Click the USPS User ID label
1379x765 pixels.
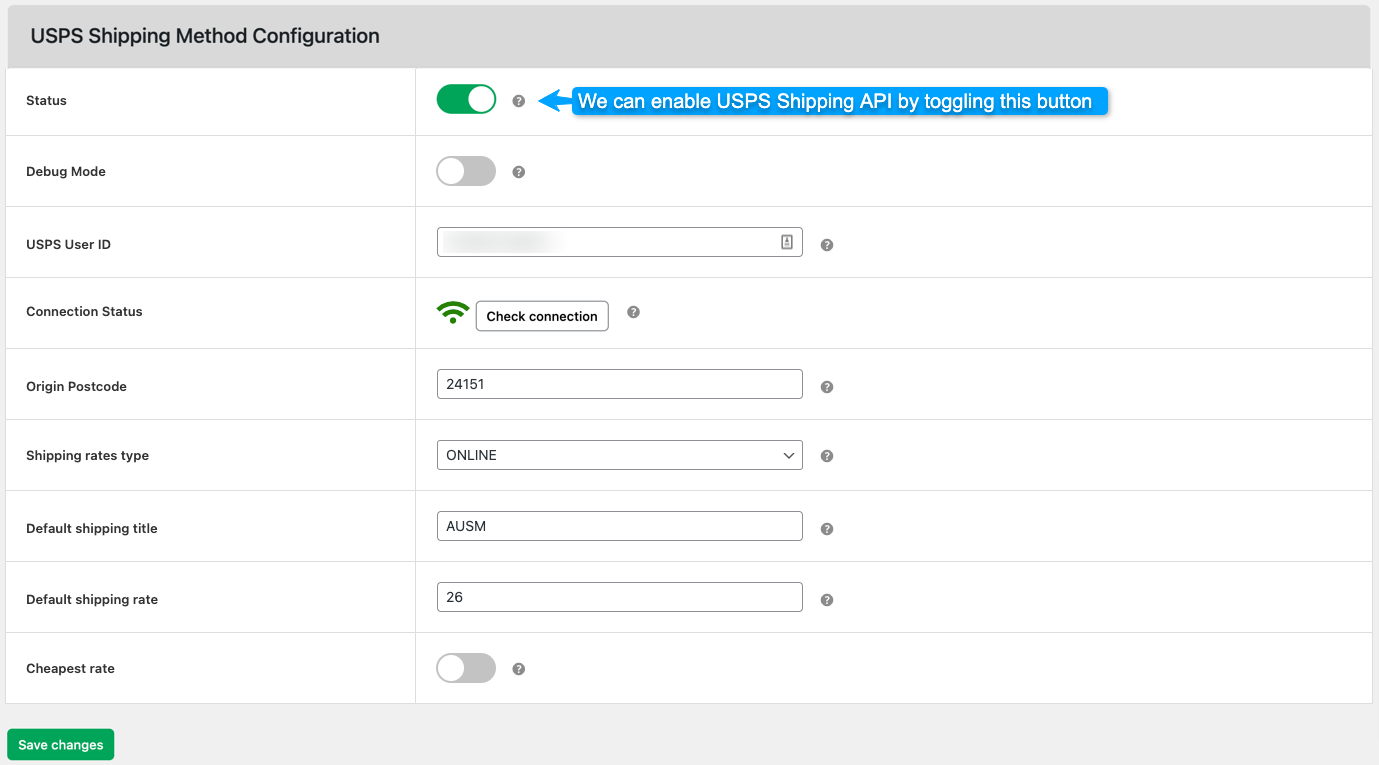(x=68, y=245)
